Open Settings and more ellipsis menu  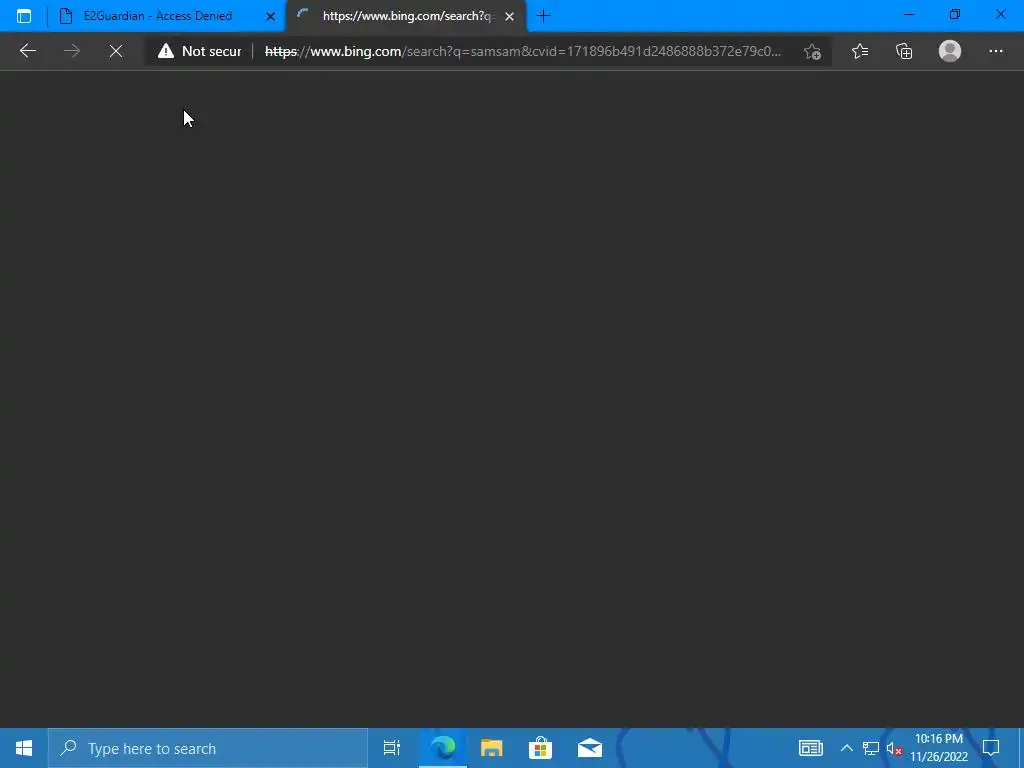(995, 51)
